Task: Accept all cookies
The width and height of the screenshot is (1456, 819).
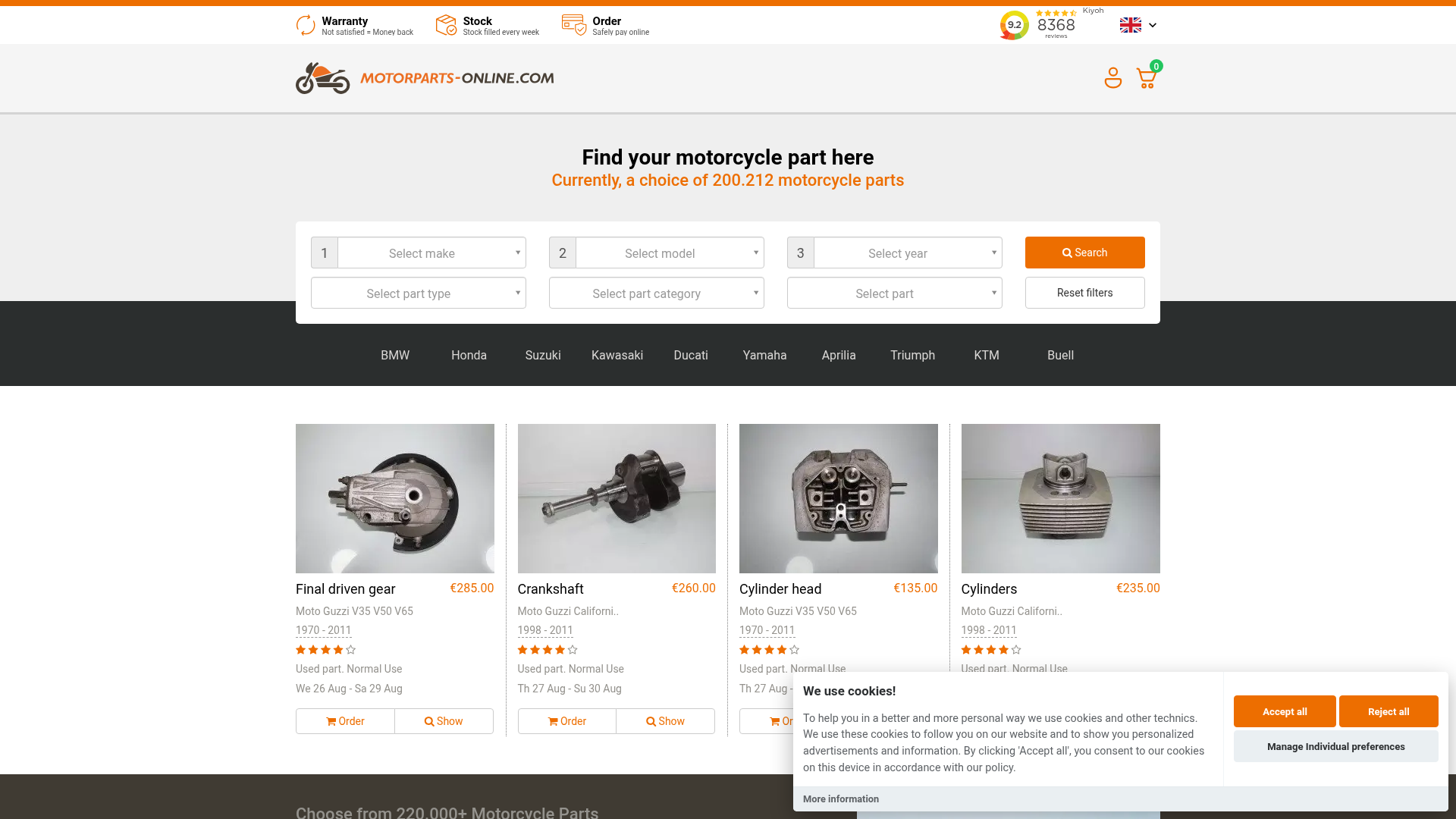Action: pyautogui.click(x=1285, y=711)
